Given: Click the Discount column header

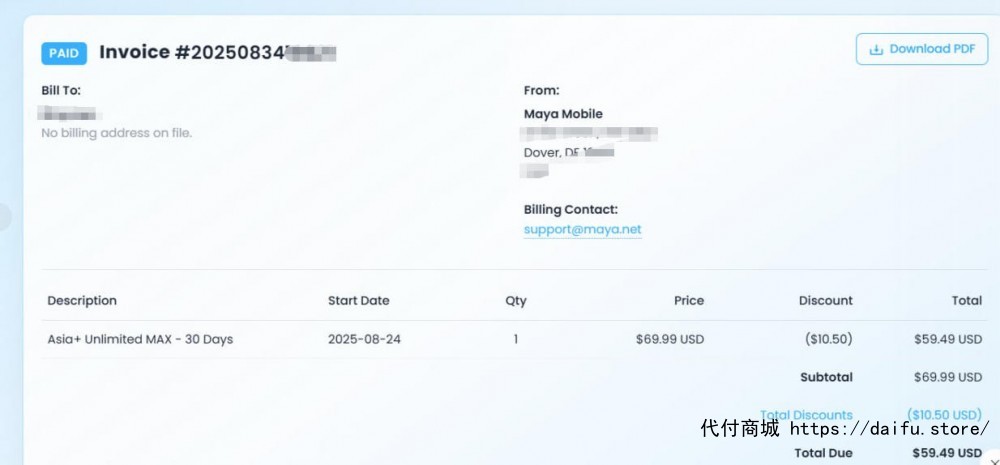Looking at the screenshot, I should (825, 300).
